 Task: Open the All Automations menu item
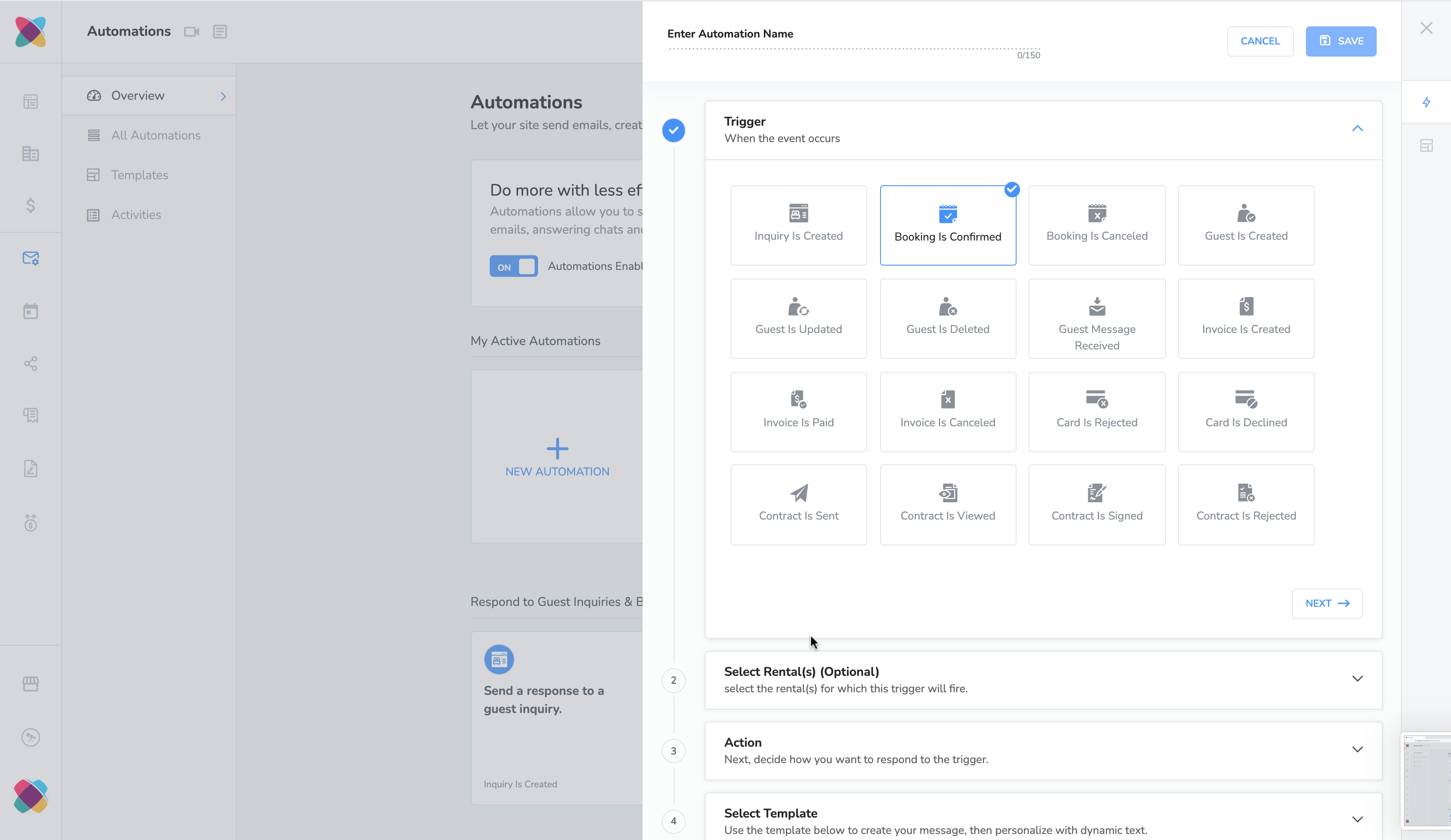click(155, 135)
